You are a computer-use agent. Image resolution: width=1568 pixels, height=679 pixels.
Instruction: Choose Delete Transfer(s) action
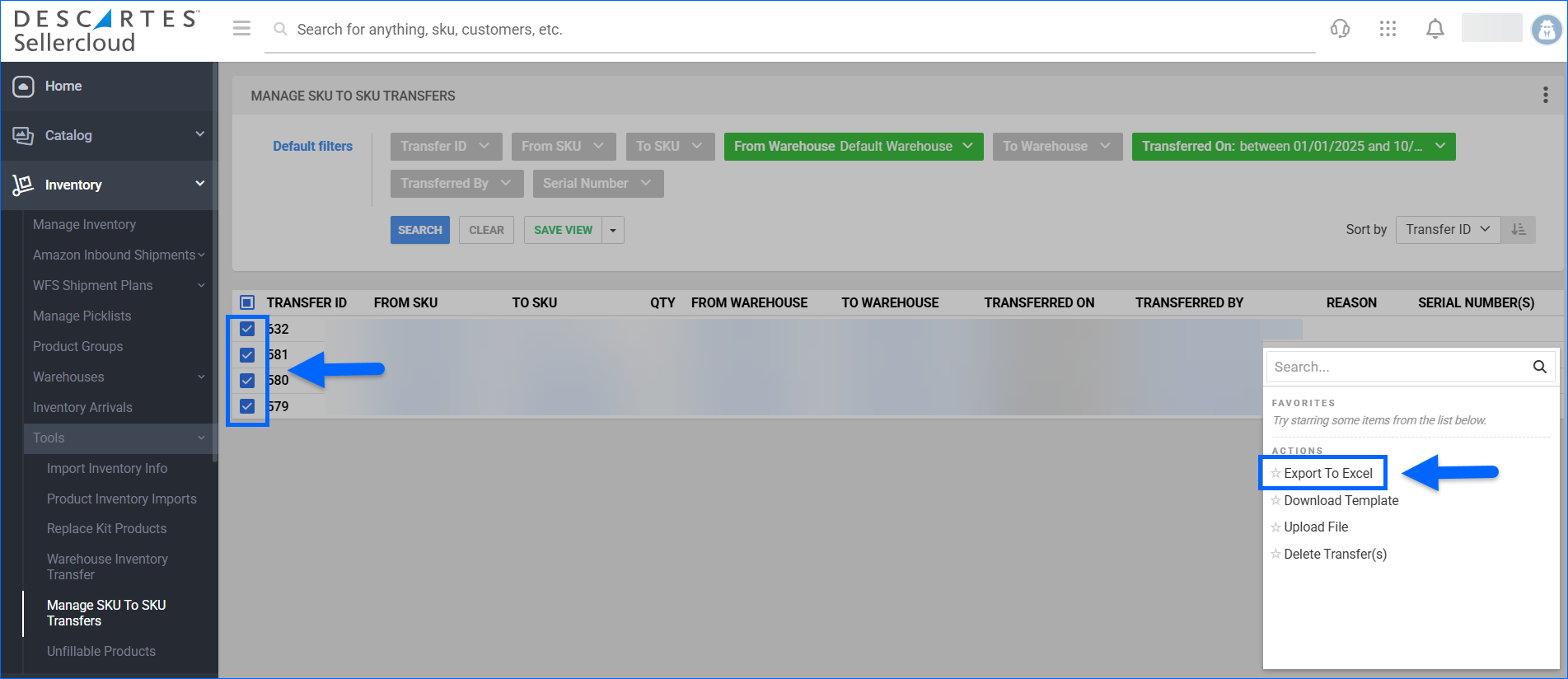[x=1335, y=554]
